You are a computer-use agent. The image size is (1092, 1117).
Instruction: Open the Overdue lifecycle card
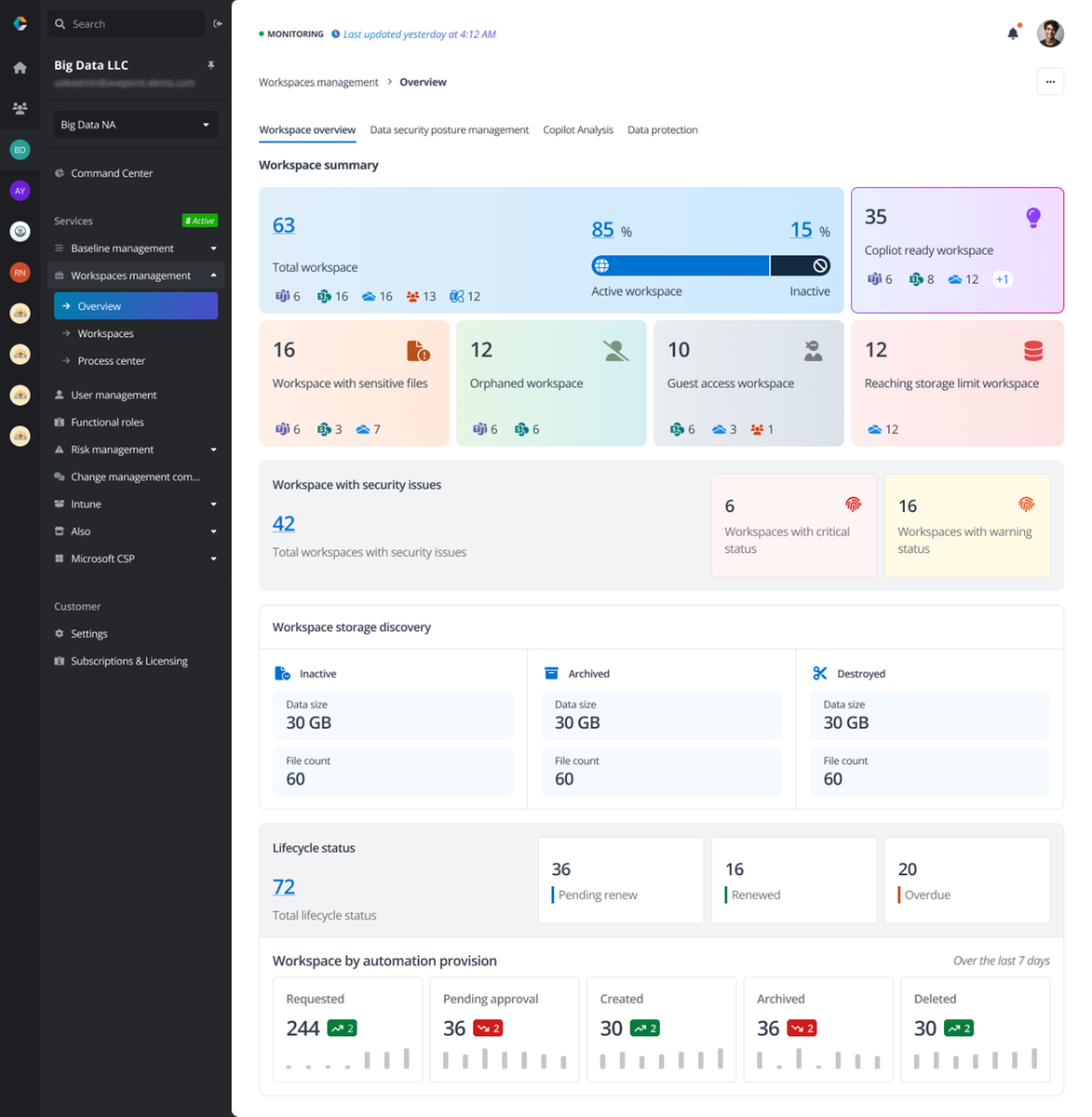pos(966,881)
